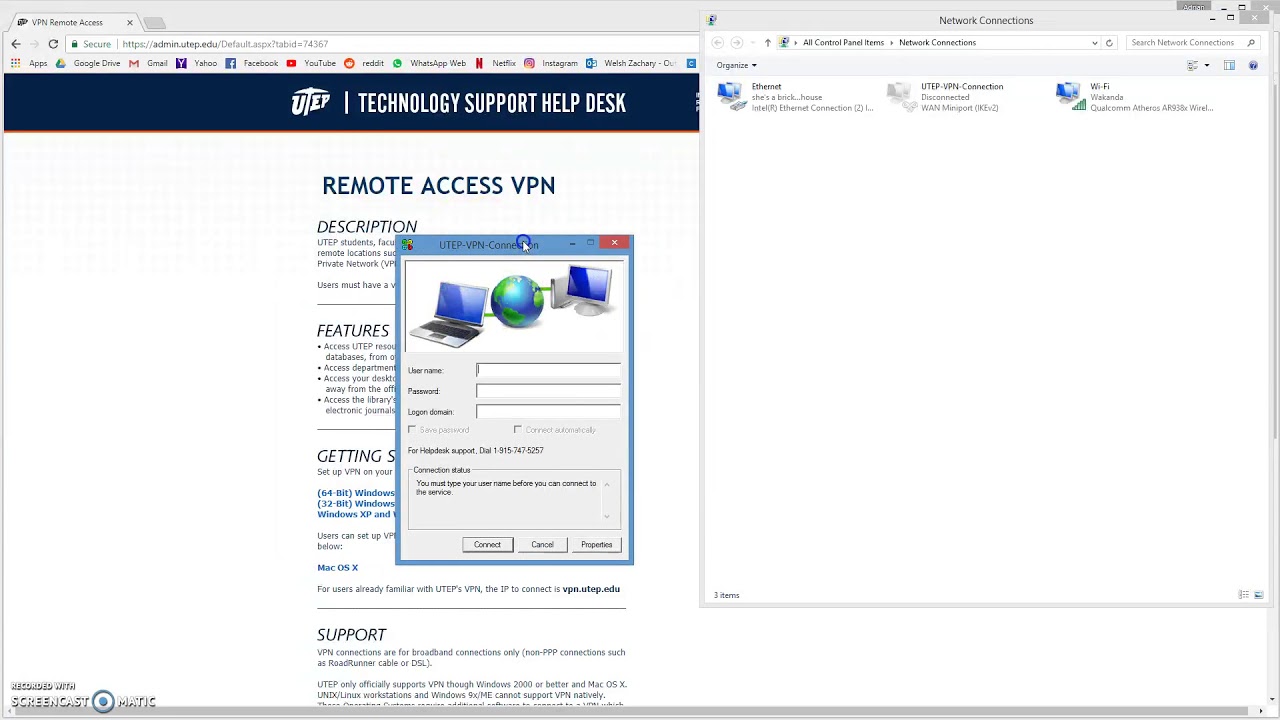Refresh the Network Connections address bar
Screen dimensions: 1280x720
click(1109, 42)
